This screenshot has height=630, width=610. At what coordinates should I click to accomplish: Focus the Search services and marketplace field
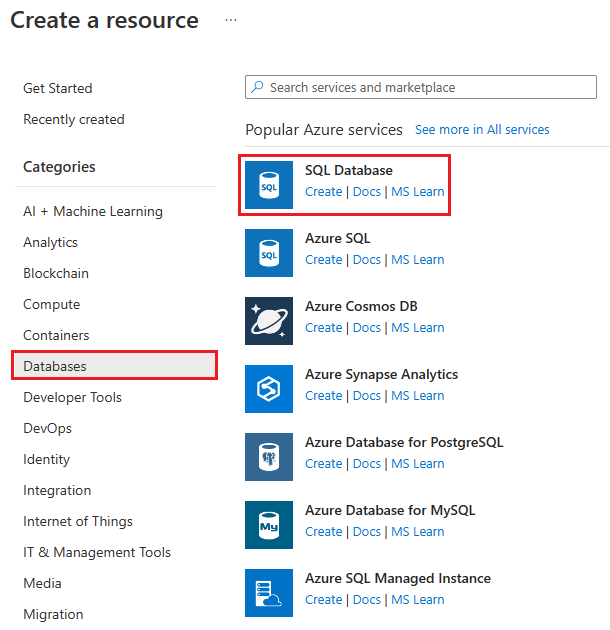pos(421,87)
